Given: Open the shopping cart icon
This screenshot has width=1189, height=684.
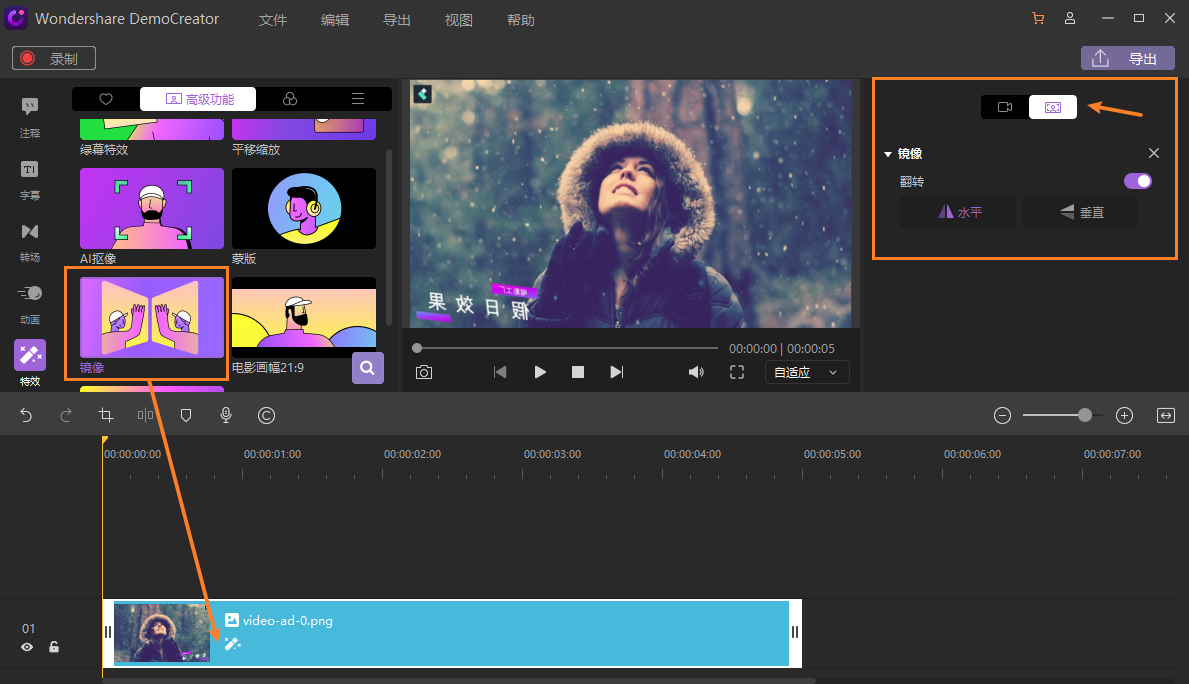Looking at the screenshot, I should click(x=1037, y=19).
